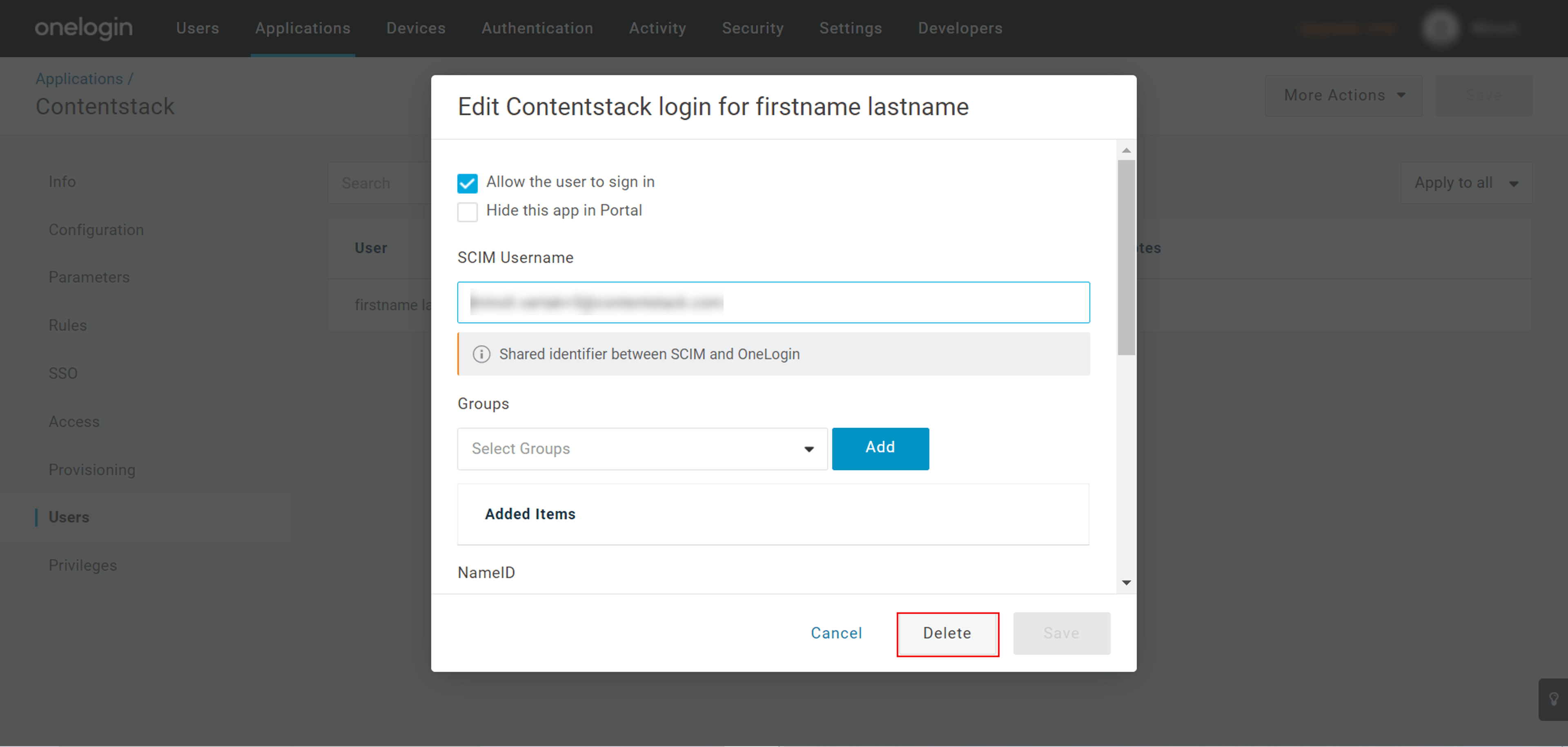
Task: Open the Developers top menu
Action: [x=960, y=28]
